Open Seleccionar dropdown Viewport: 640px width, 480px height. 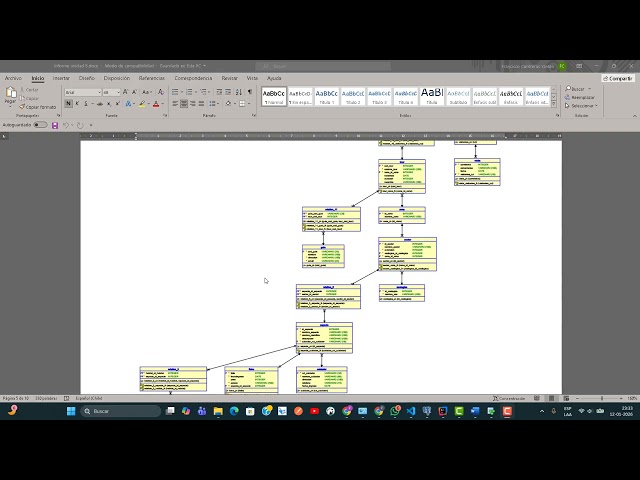pos(582,106)
